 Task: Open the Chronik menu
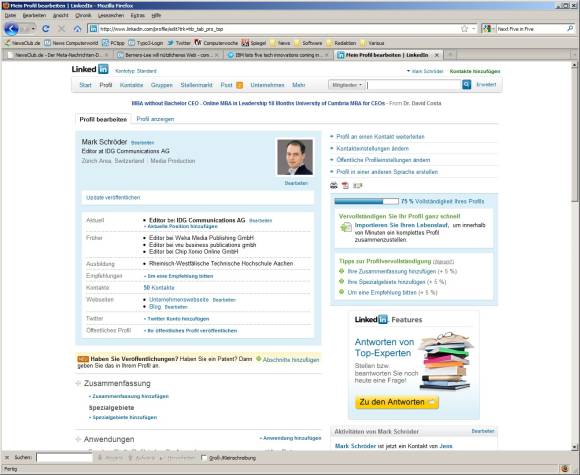point(83,15)
